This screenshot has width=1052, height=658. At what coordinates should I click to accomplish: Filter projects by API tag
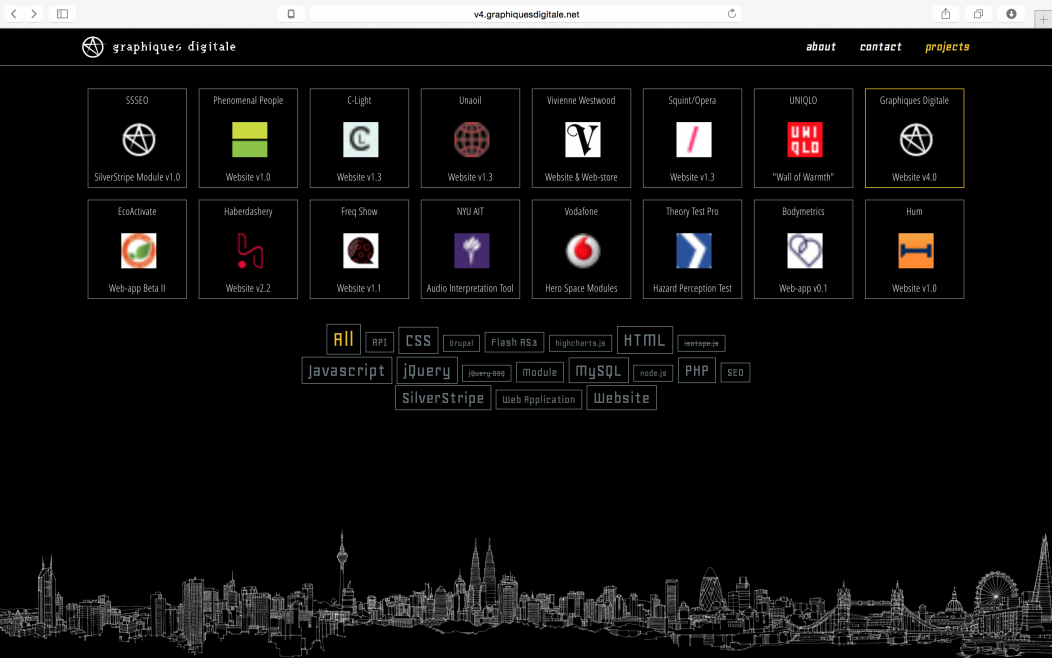click(x=380, y=342)
